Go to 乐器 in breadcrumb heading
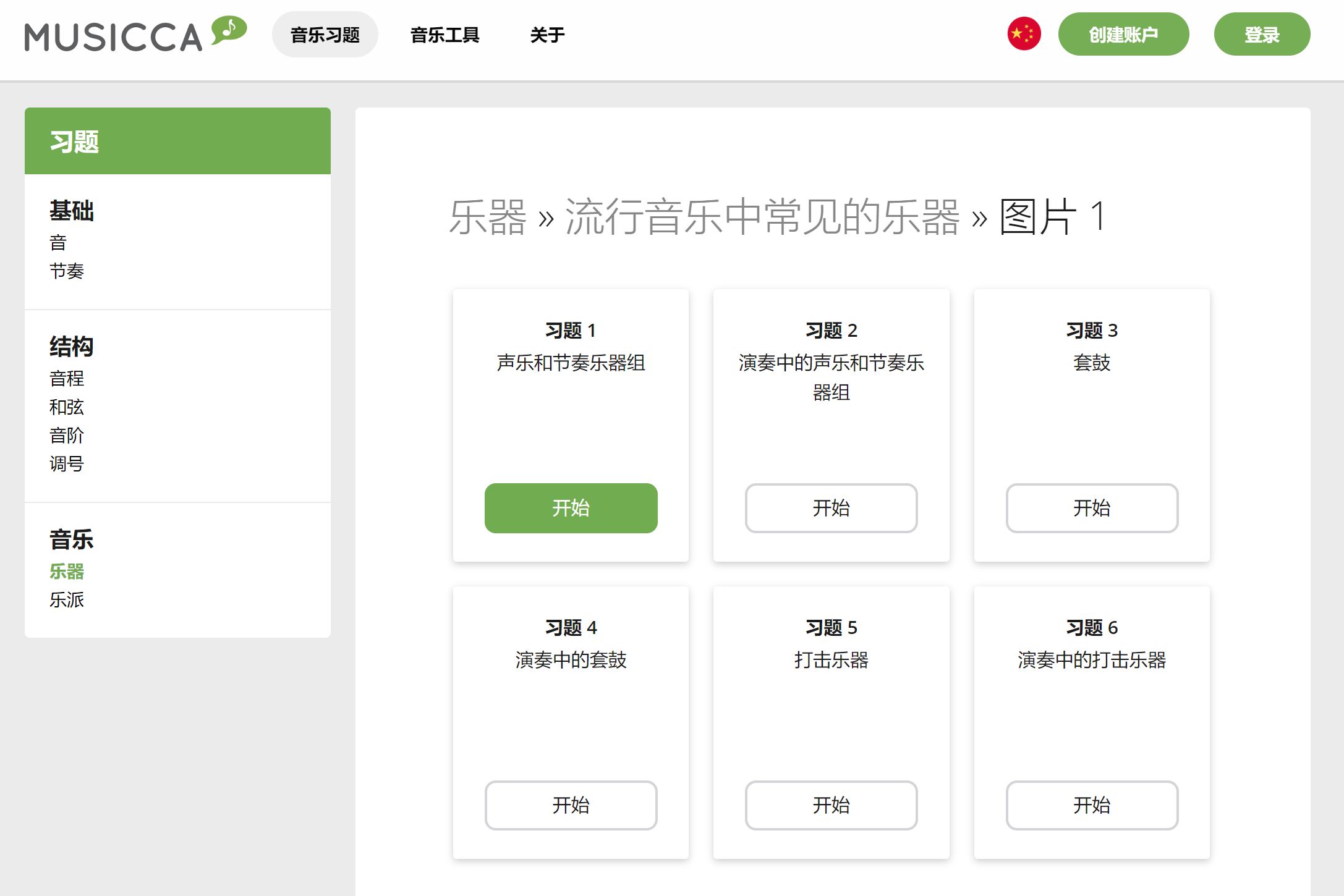The width and height of the screenshot is (1344, 896). (487, 218)
